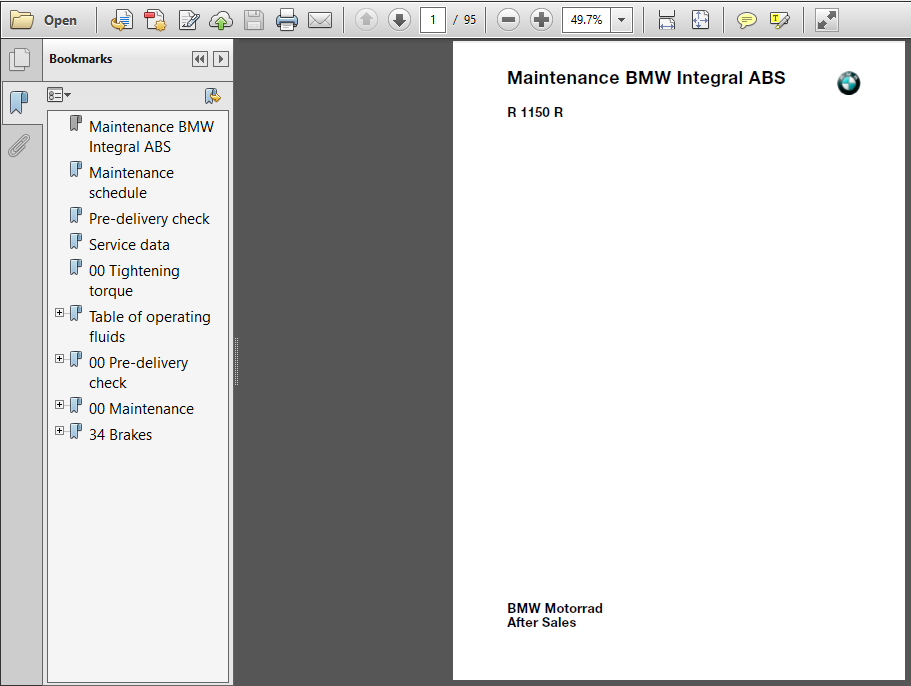Click the Open folder icon
Viewport: 911px width, 686px height.
[x=22, y=20]
